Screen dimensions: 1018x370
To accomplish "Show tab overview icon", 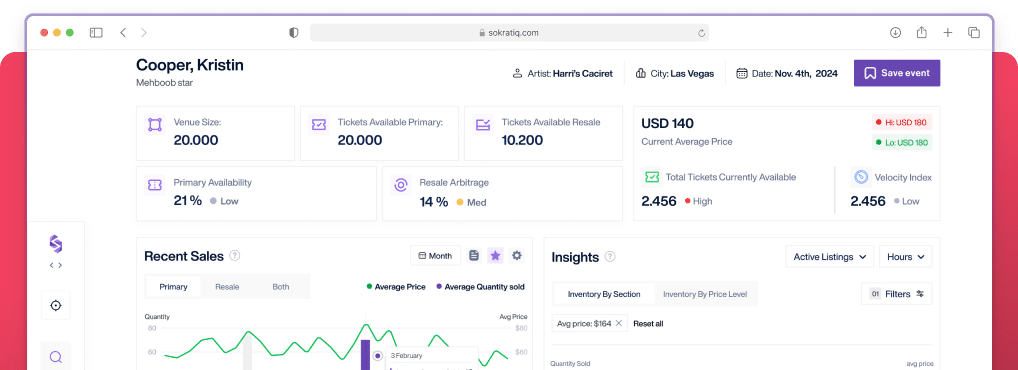I will pyautogui.click(x=974, y=32).
